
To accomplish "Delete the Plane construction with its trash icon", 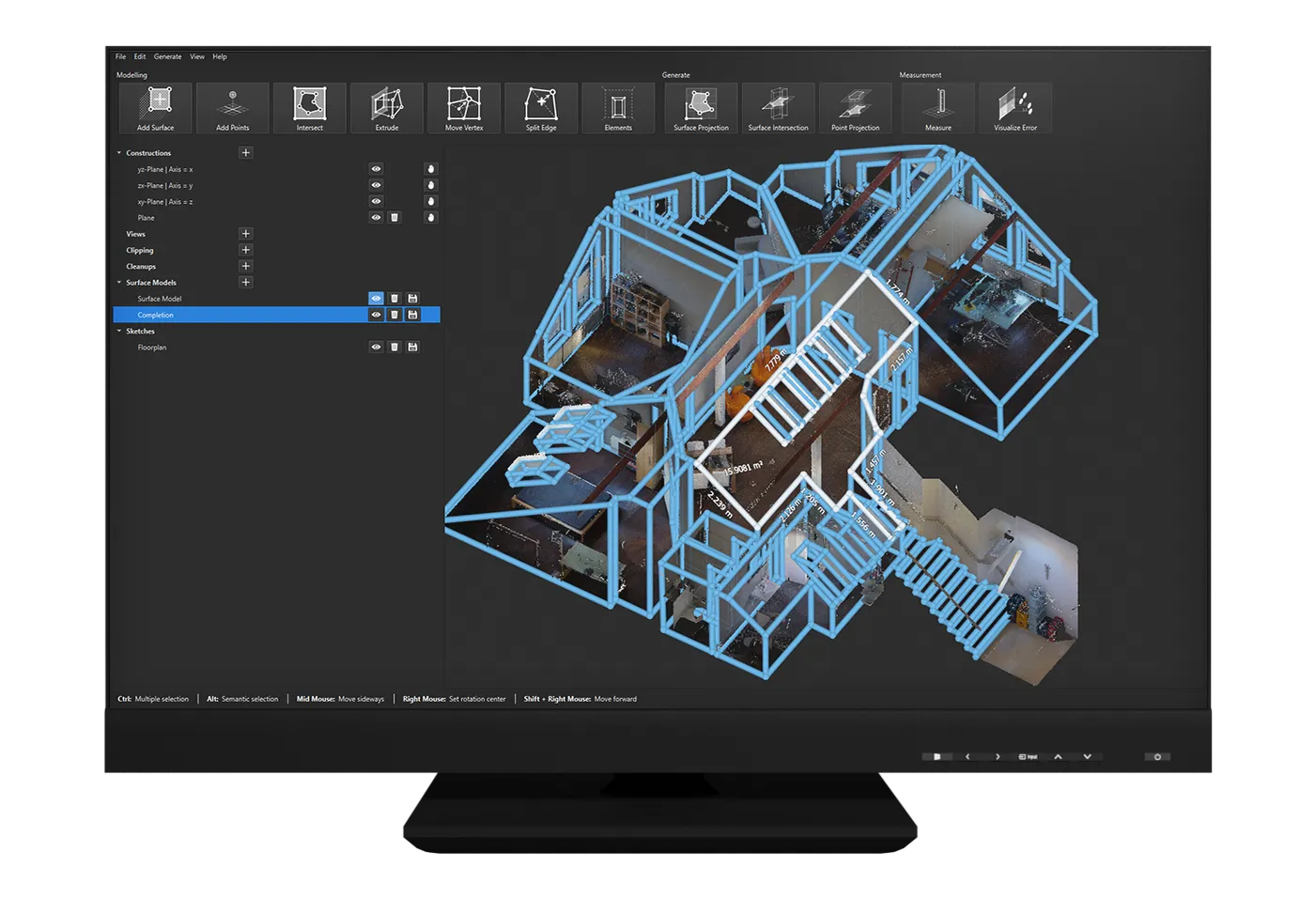I will (x=395, y=218).
